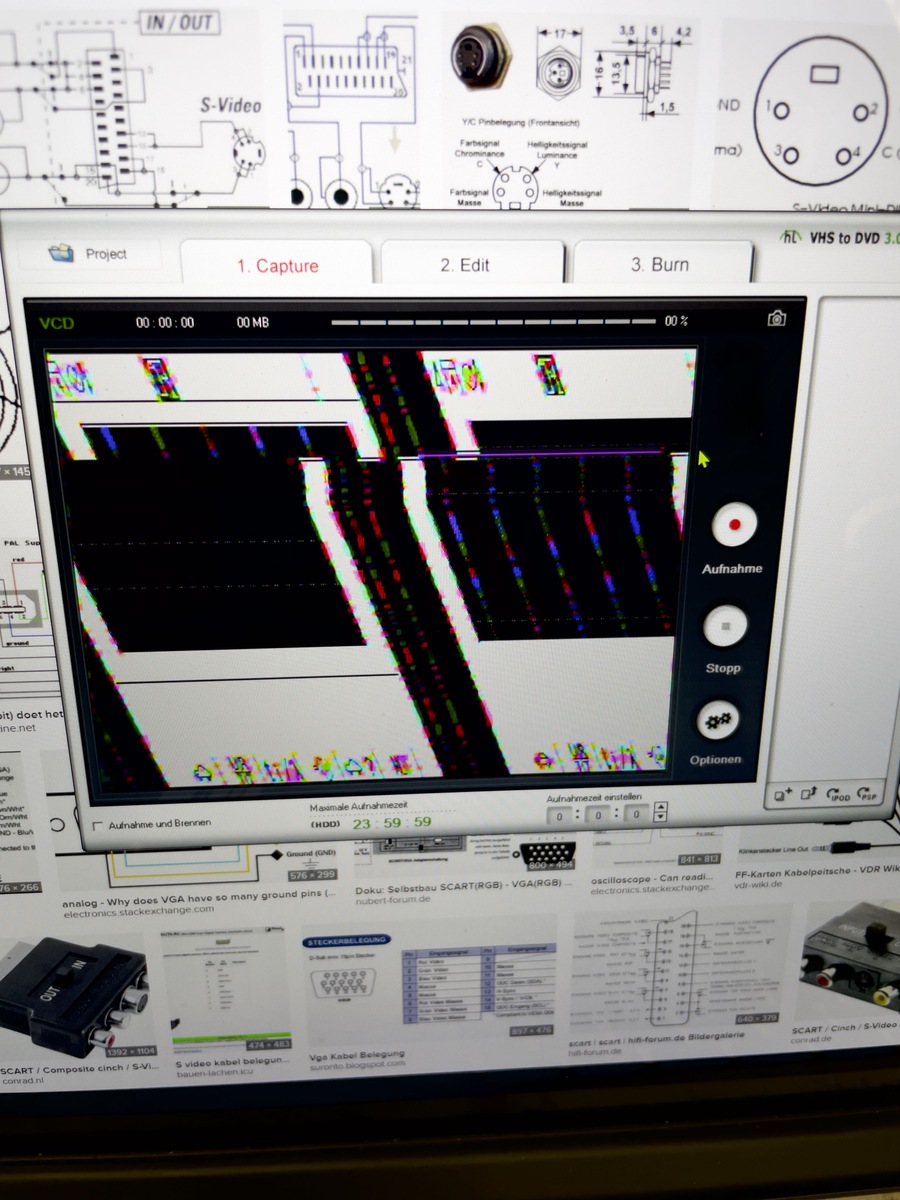Open the FF-Karten Kabelpeitsche - VDR Wiki result
Screen dimensions: 900x1200
(x=818, y=871)
